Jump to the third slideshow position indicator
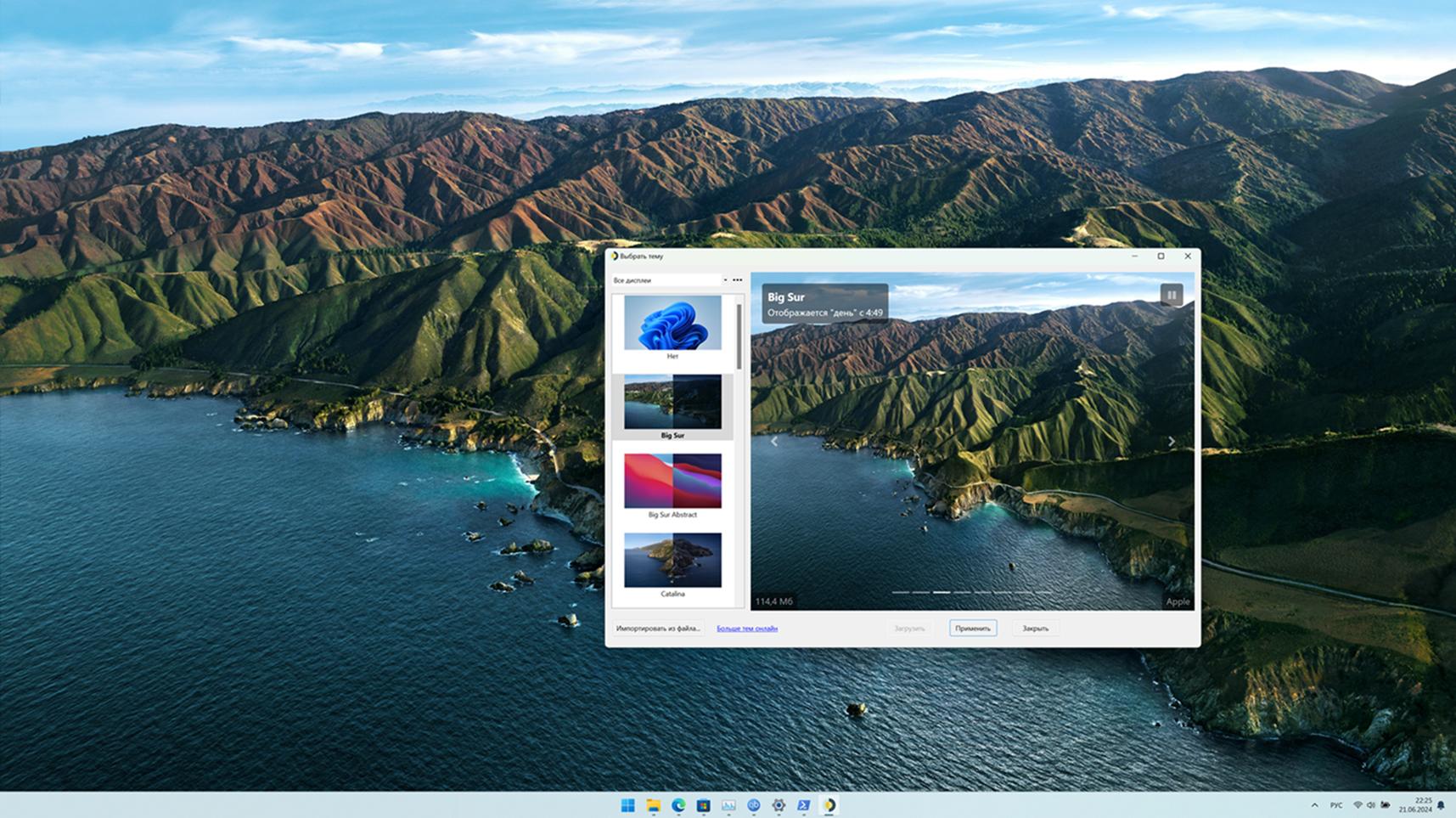The height and width of the screenshot is (818, 1456). 942,592
